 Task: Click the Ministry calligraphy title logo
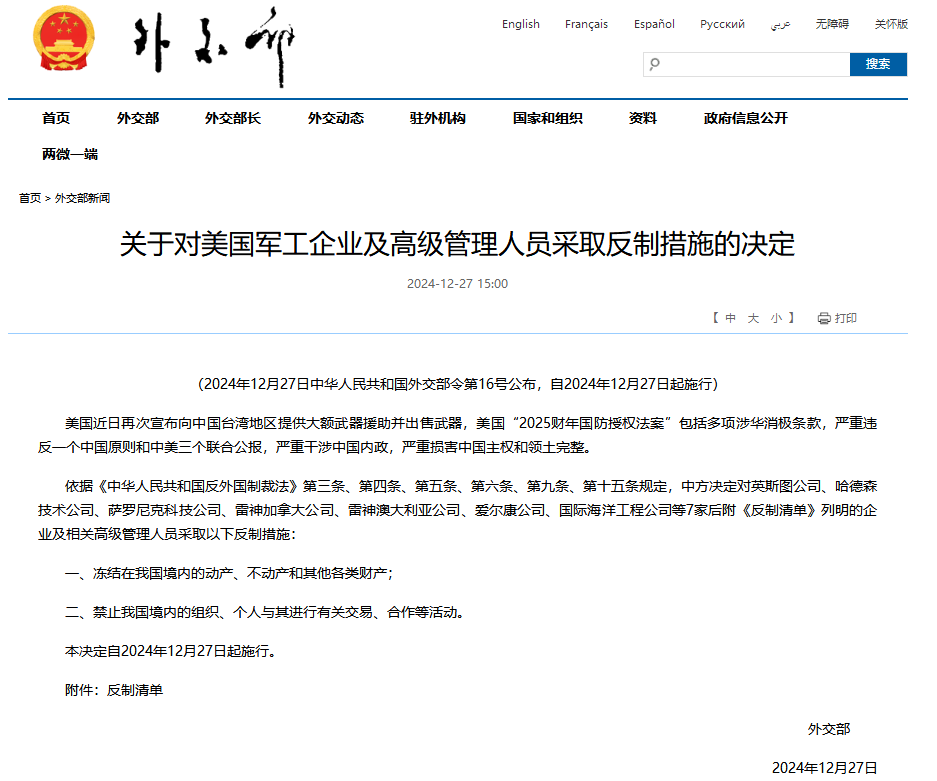[x=214, y=46]
